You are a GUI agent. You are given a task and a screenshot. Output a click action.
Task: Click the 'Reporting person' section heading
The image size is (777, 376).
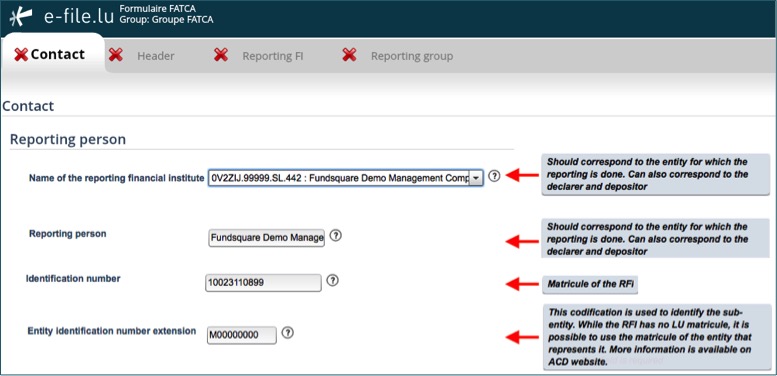coord(68,139)
